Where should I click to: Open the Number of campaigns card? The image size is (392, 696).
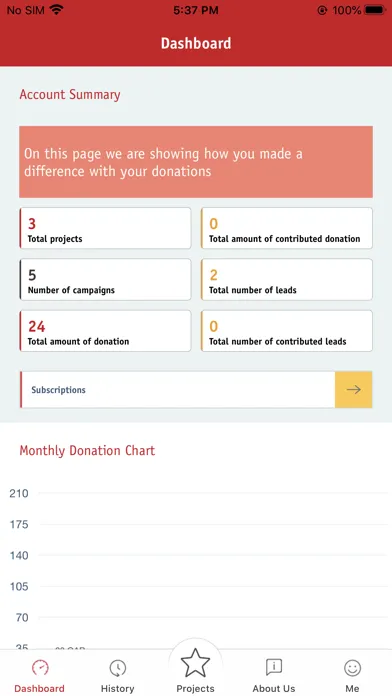tap(105, 280)
